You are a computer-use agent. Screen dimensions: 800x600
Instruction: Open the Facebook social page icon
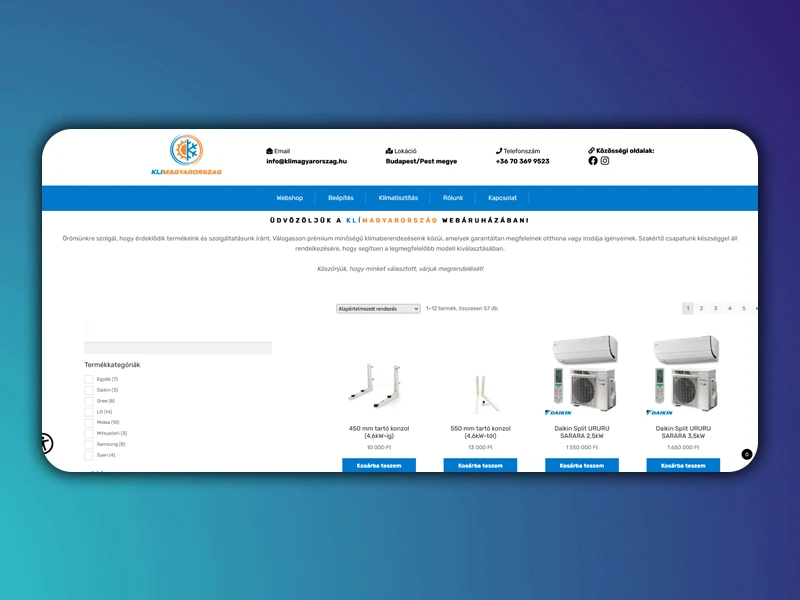click(593, 161)
